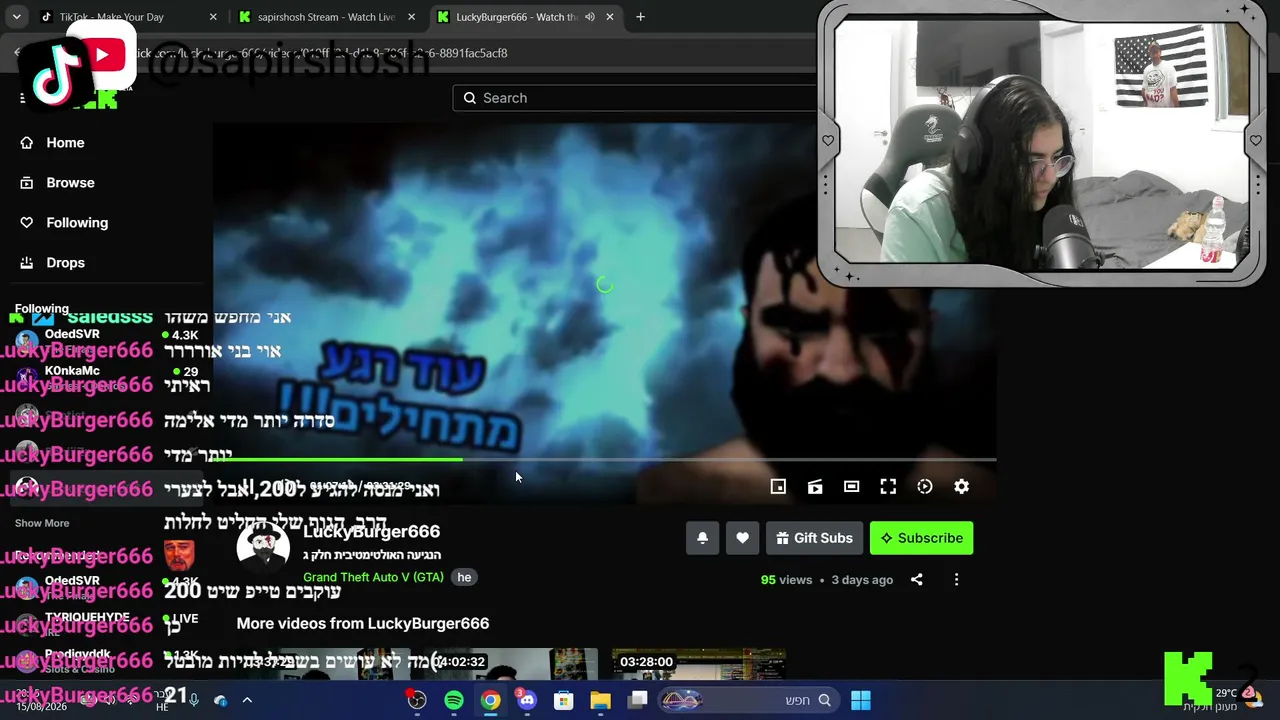Open the LuckyBurger666 channel avatar
Image resolution: width=1280 pixels, height=720 pixels.
(263, 546)
